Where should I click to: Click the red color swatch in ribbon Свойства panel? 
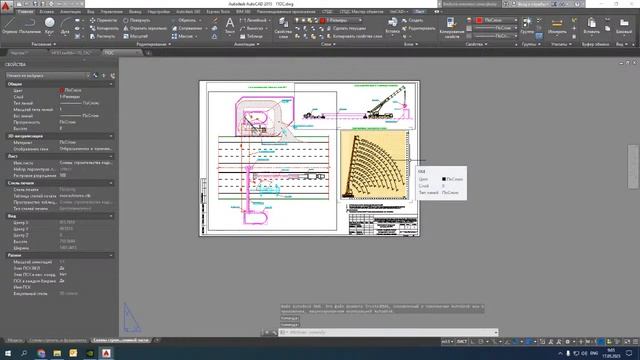(x=479, y=20)
